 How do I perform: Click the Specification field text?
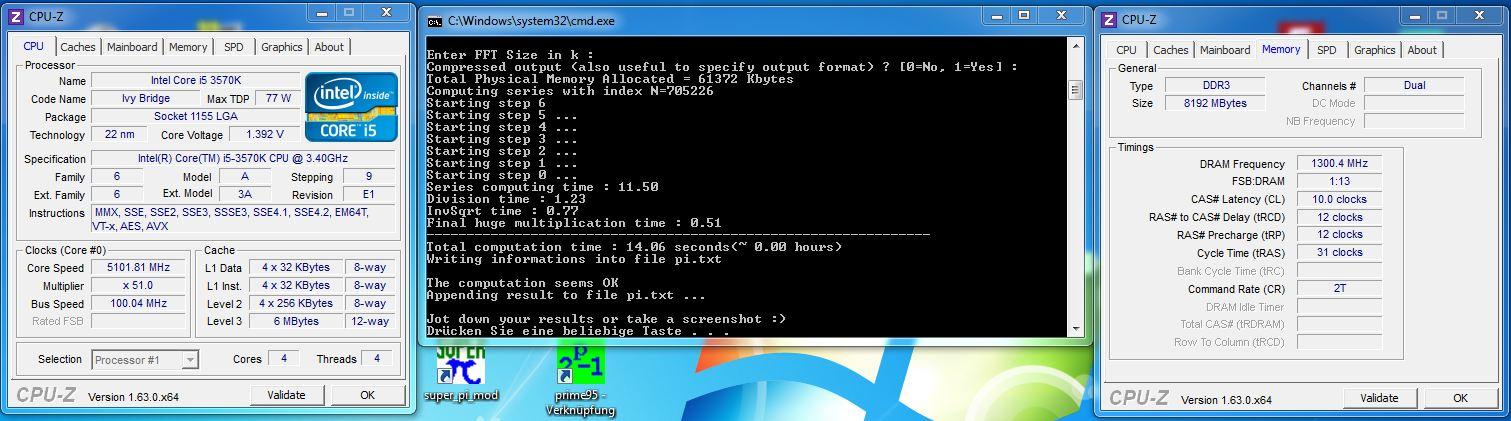click(x=243, y=158)
